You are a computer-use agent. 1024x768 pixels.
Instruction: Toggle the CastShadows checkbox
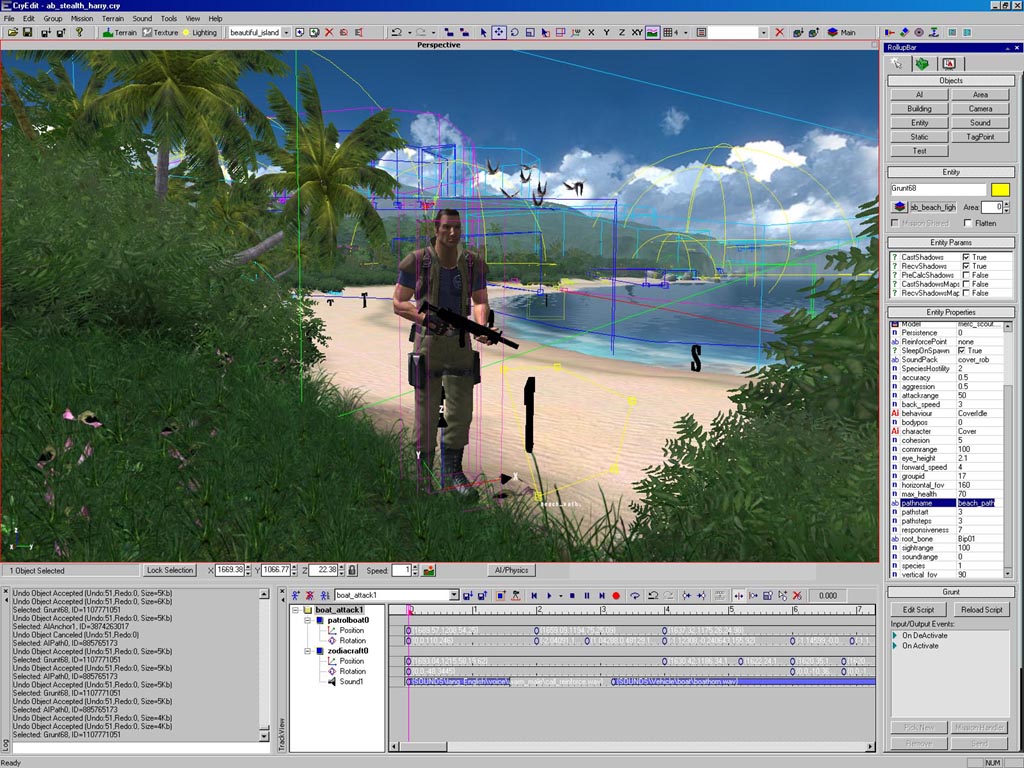[x=965, y=257]
